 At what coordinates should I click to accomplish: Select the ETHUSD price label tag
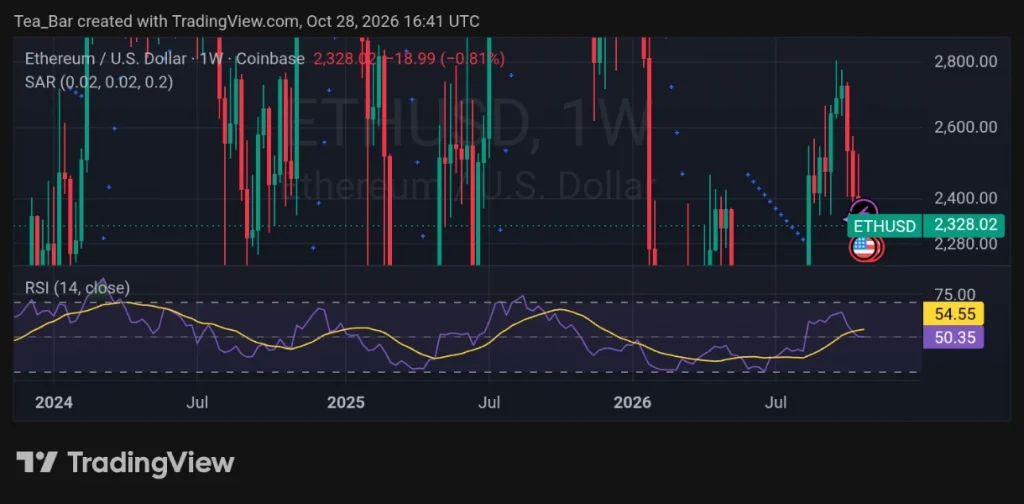(x=885, y=226)
